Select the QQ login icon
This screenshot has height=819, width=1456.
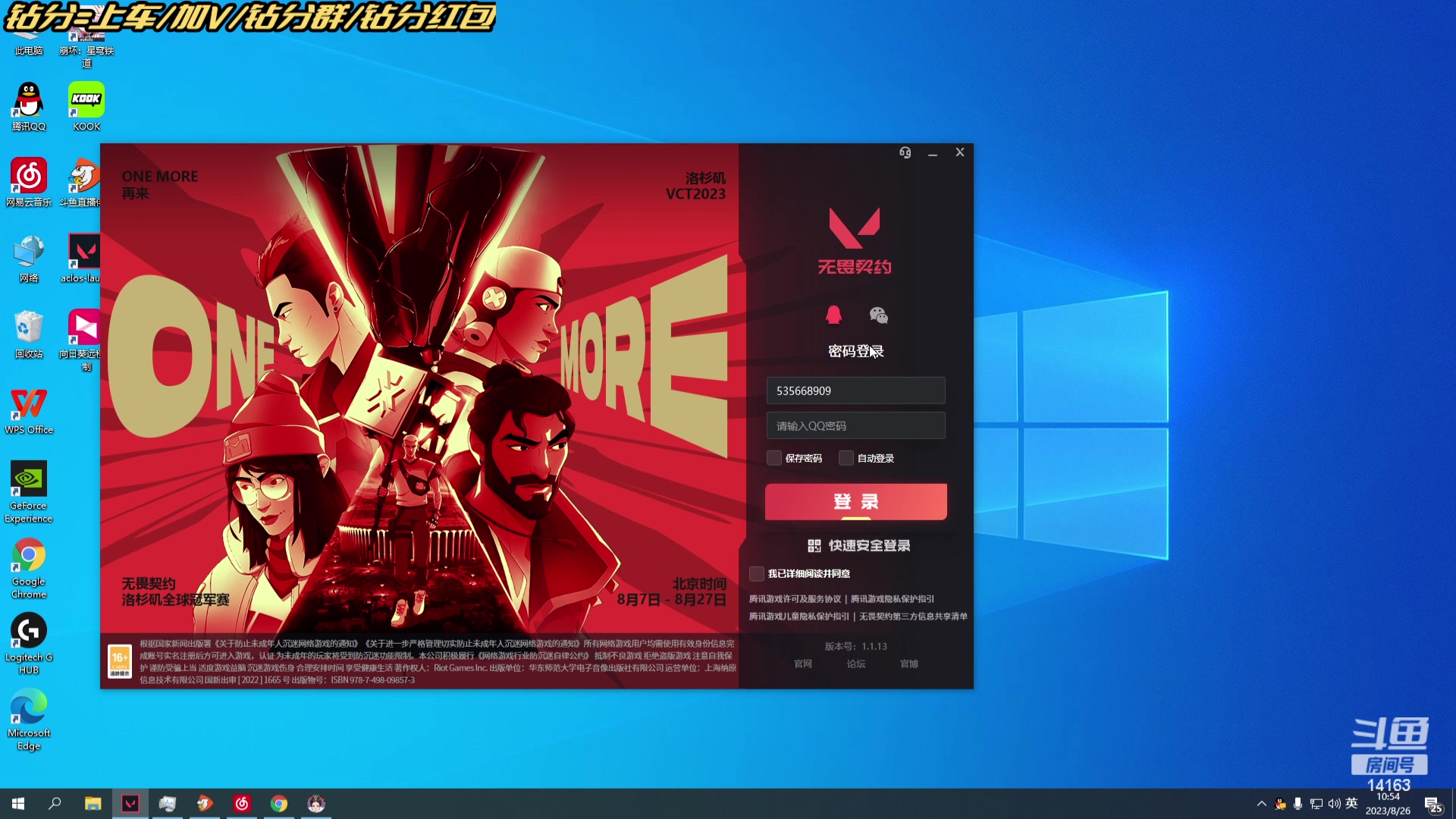[833, 315]
